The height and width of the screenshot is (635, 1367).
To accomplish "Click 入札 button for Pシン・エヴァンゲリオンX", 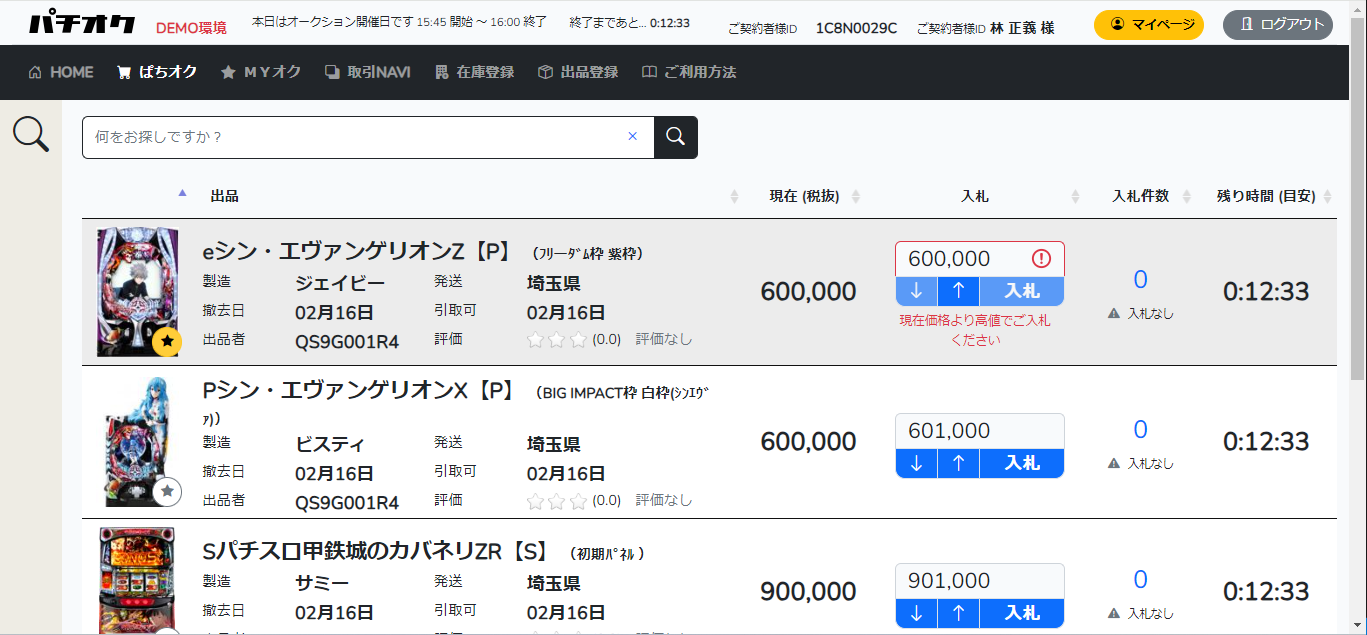I will pos(1022,463).
